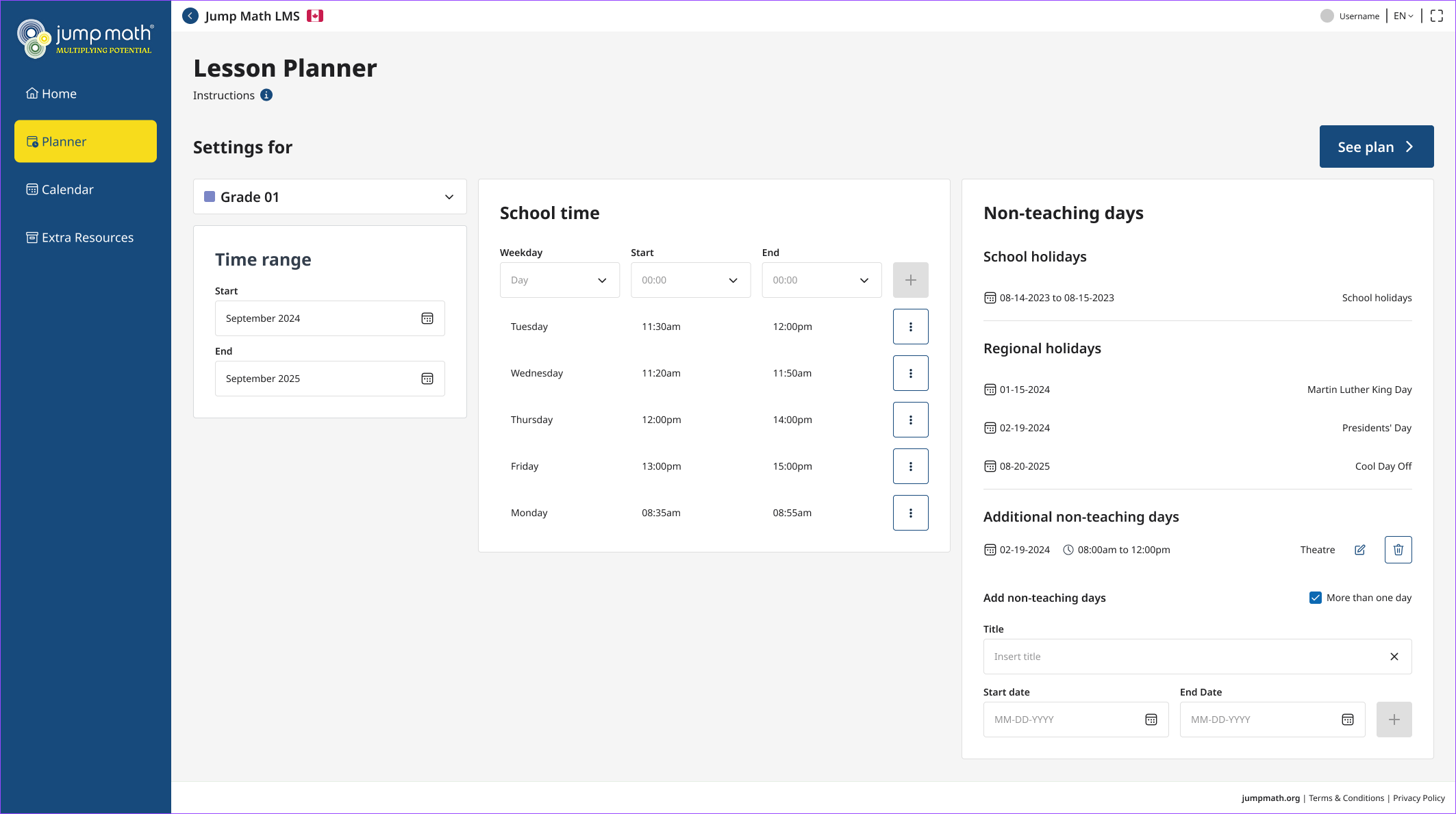Open the EN language selector

(x=1403, y=16)
